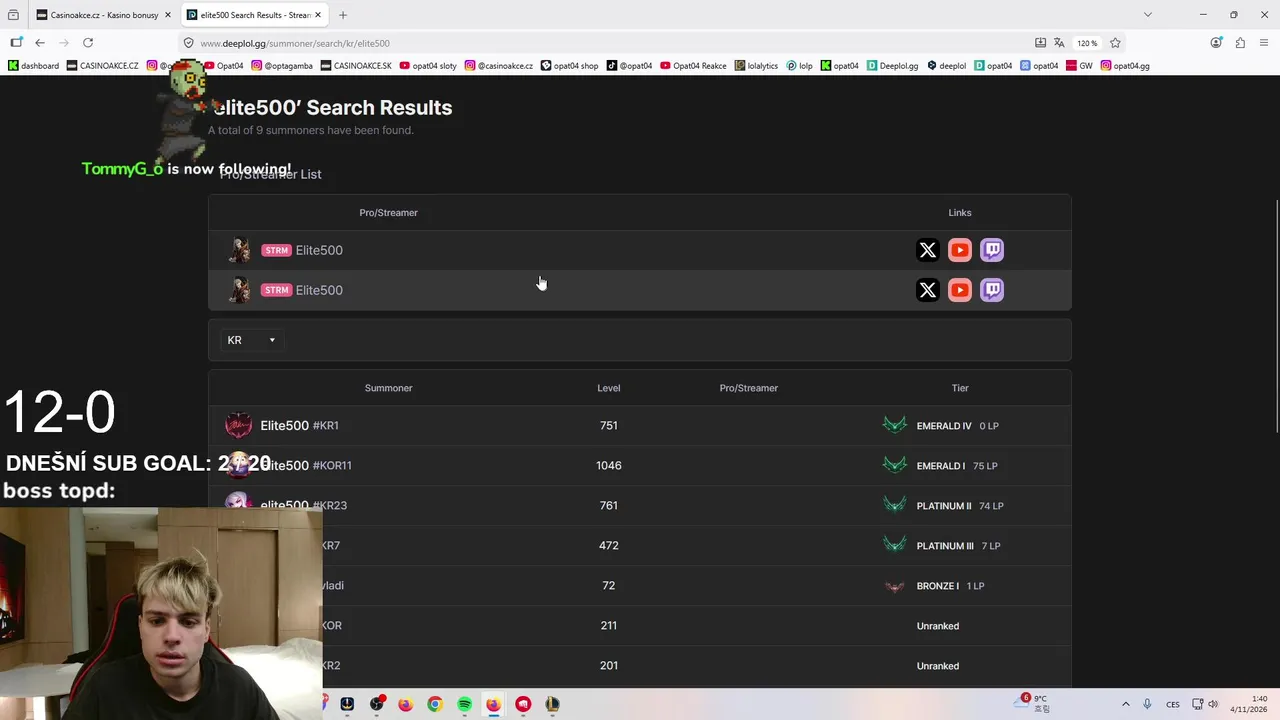Click the EMERALD IV tier text
1280x720 pixels.
point(944,426)
